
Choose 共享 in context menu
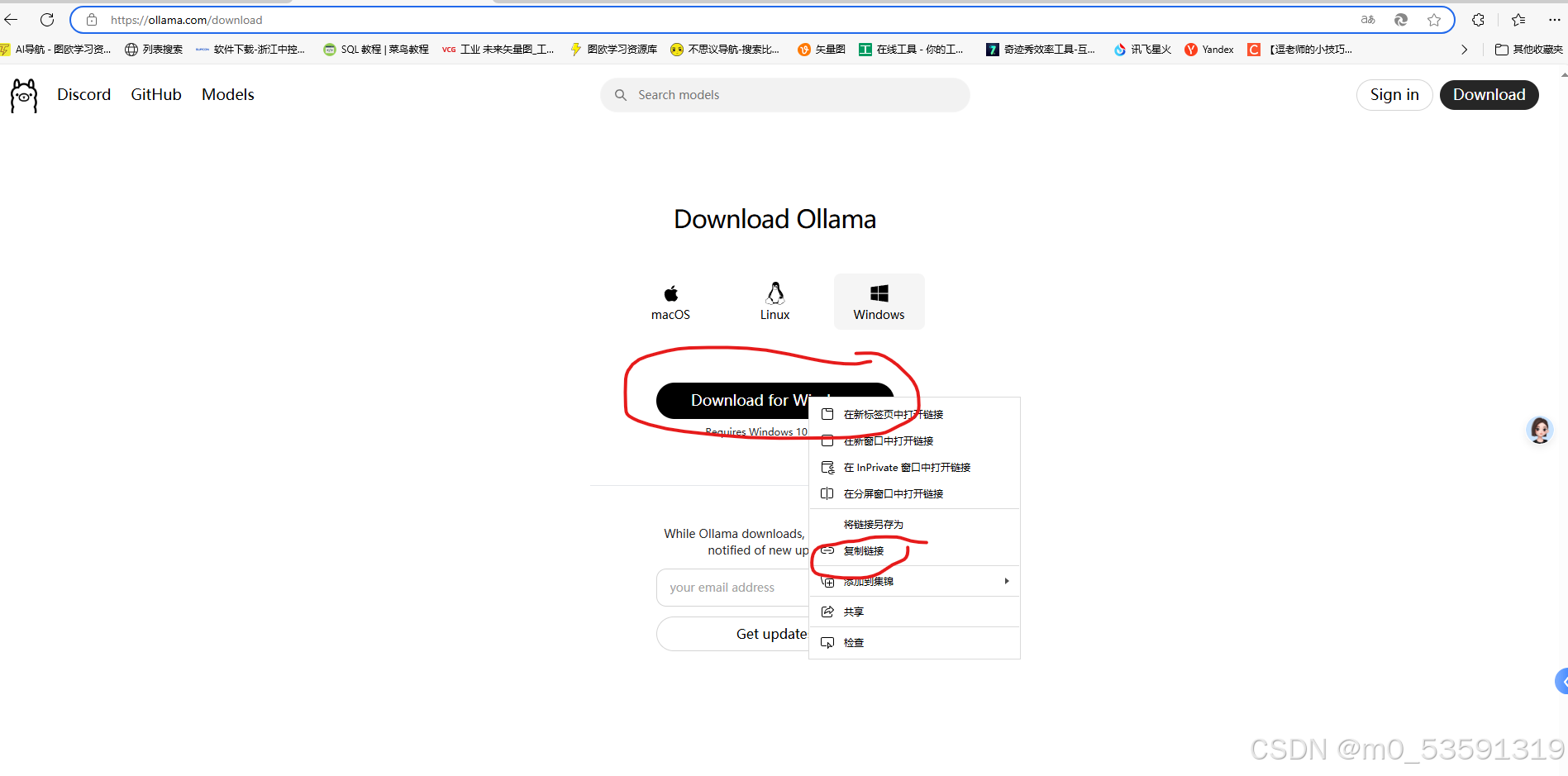(914, 612)
